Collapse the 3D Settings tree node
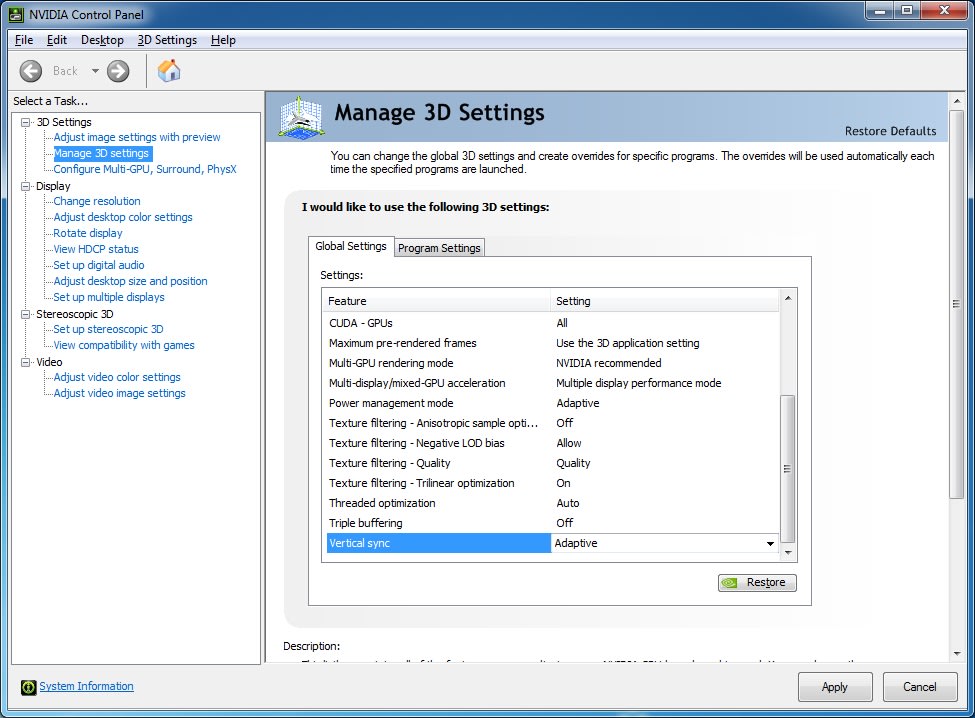This screenshot has height=718, width=975. [x=26, y=121]
